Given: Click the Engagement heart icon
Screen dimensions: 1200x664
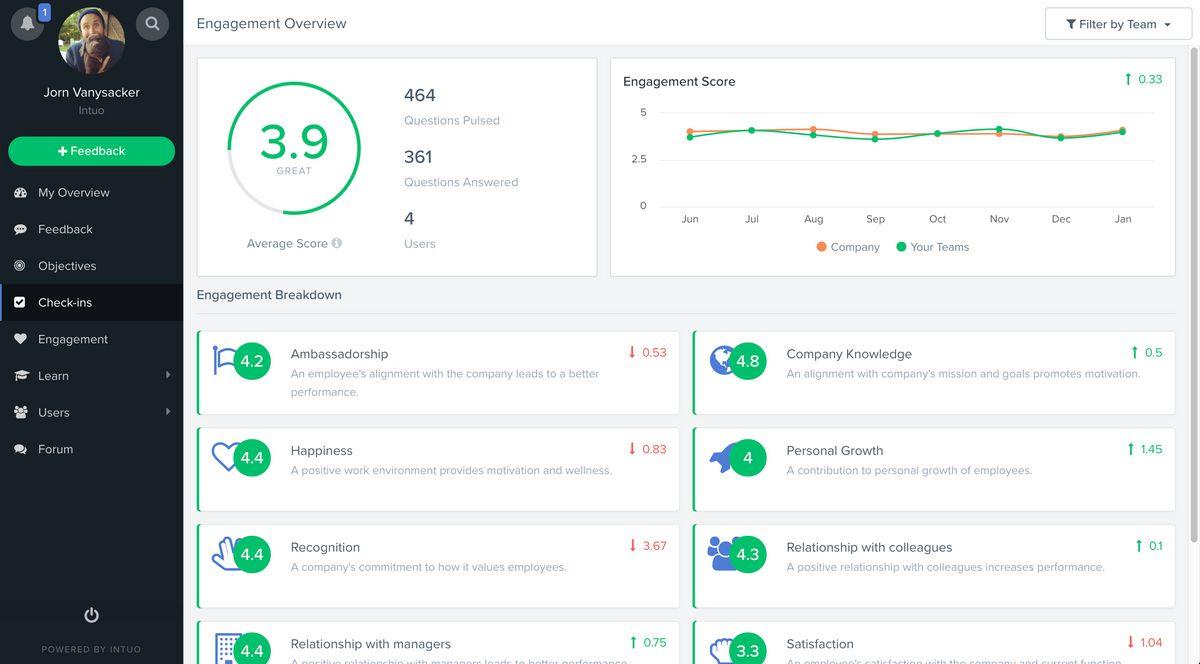Looking at the screenshot, I should click(20, 339).
